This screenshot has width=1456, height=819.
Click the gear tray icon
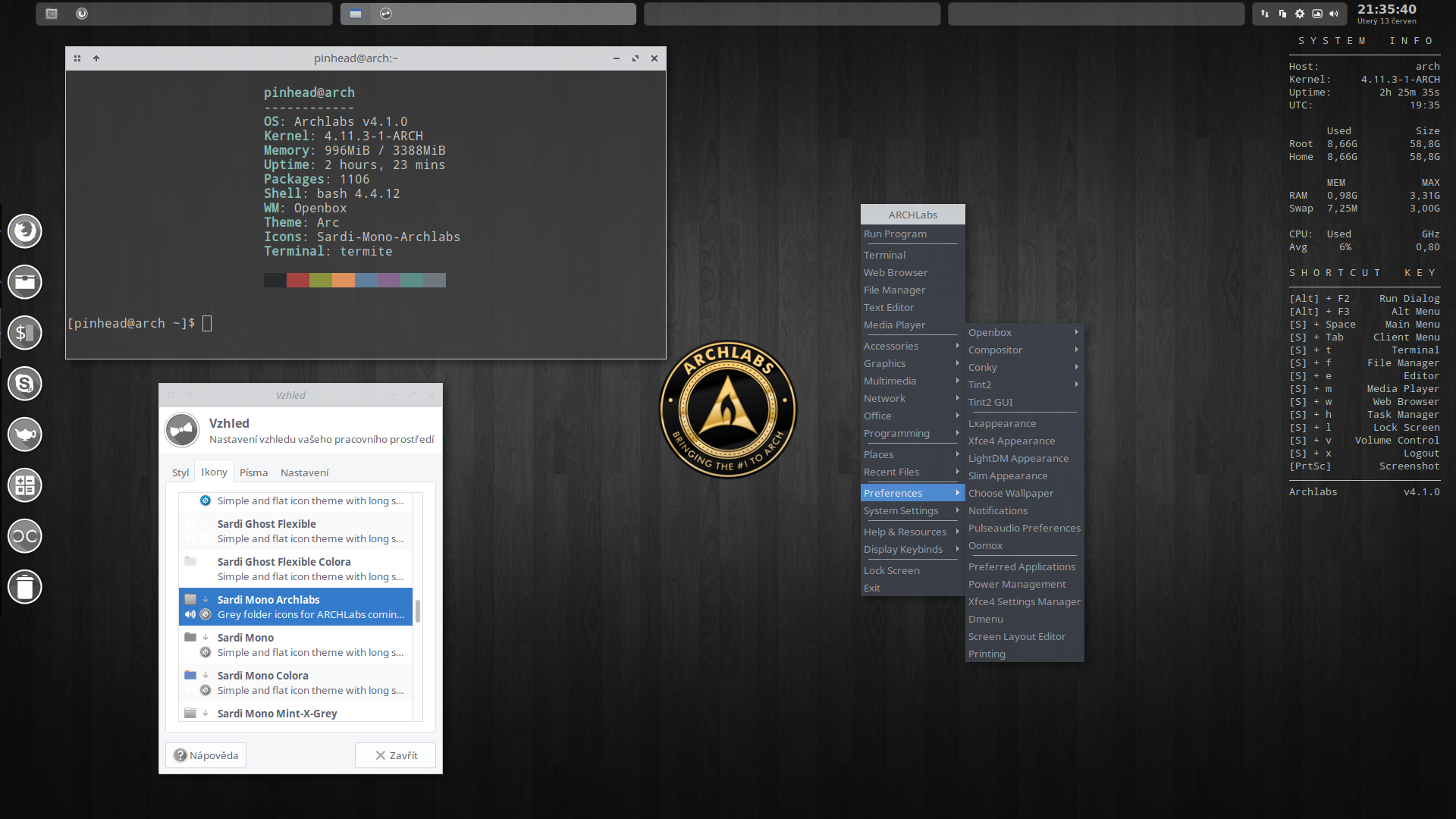click(x=1300, y=14)
